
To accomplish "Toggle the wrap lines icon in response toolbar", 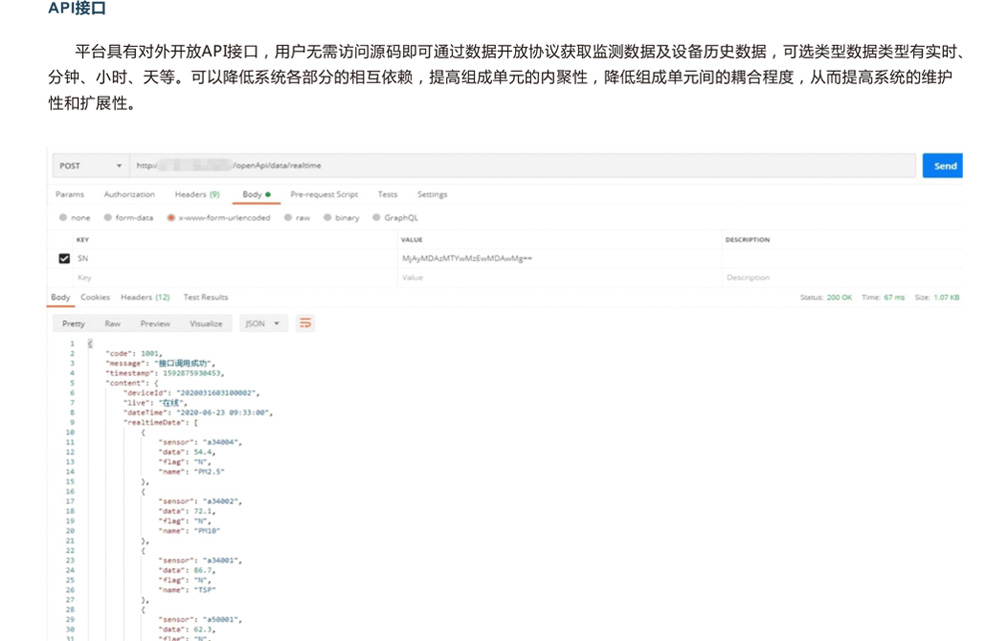I will click(x=306, y=323).
